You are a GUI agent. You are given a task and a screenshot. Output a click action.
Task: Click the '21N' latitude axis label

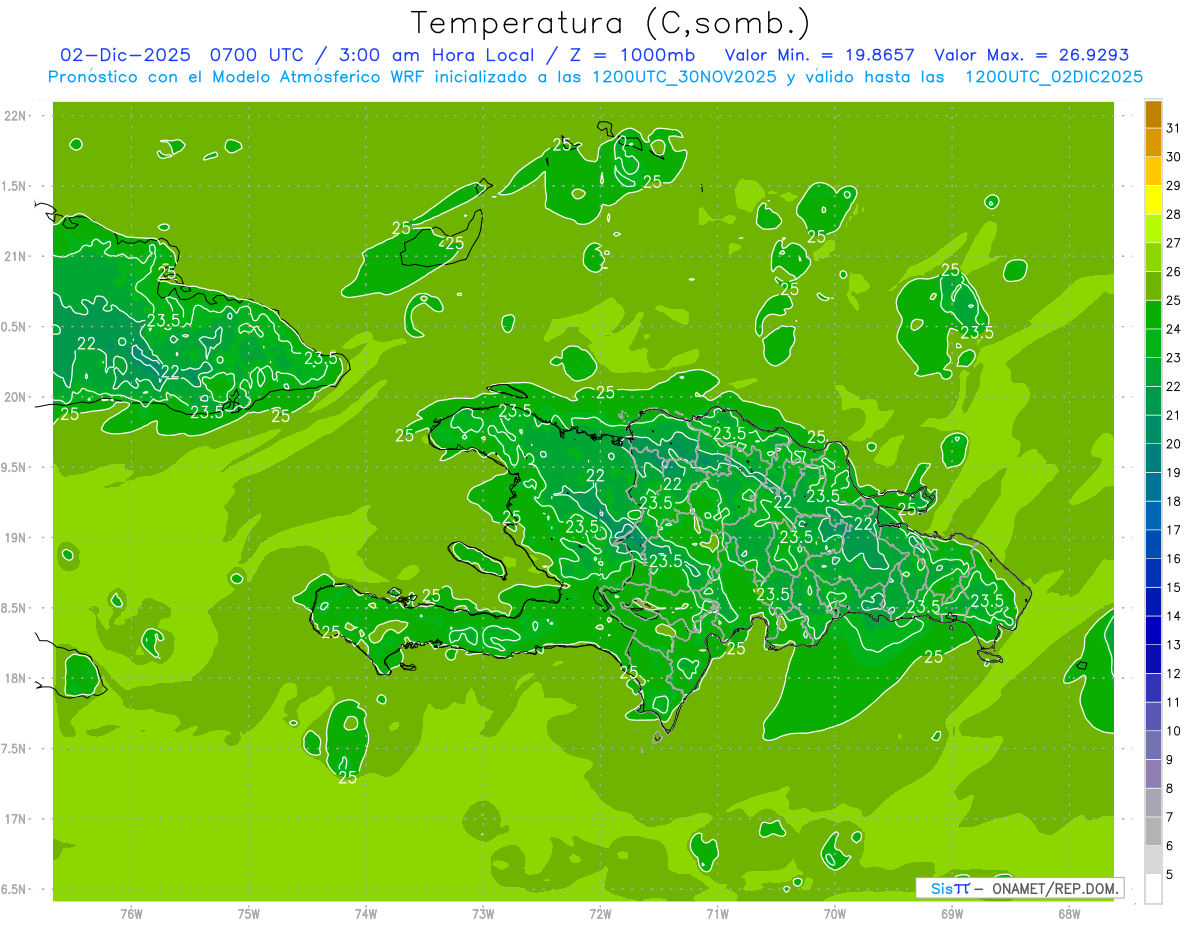click(17, 256)
